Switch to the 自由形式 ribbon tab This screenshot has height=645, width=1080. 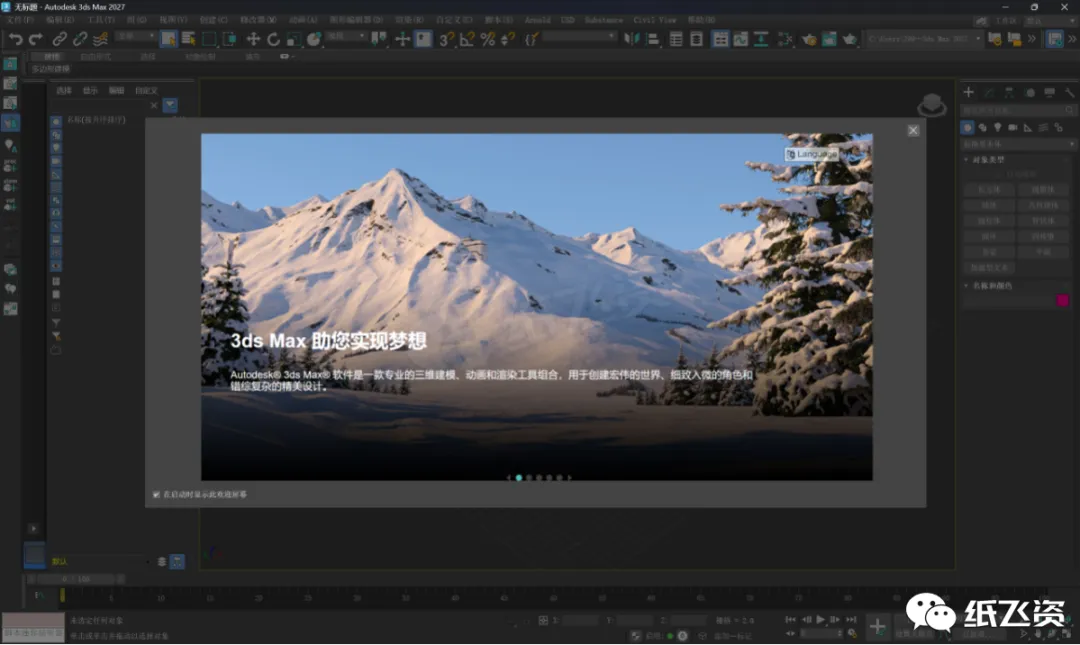click(x=95, y=57)
